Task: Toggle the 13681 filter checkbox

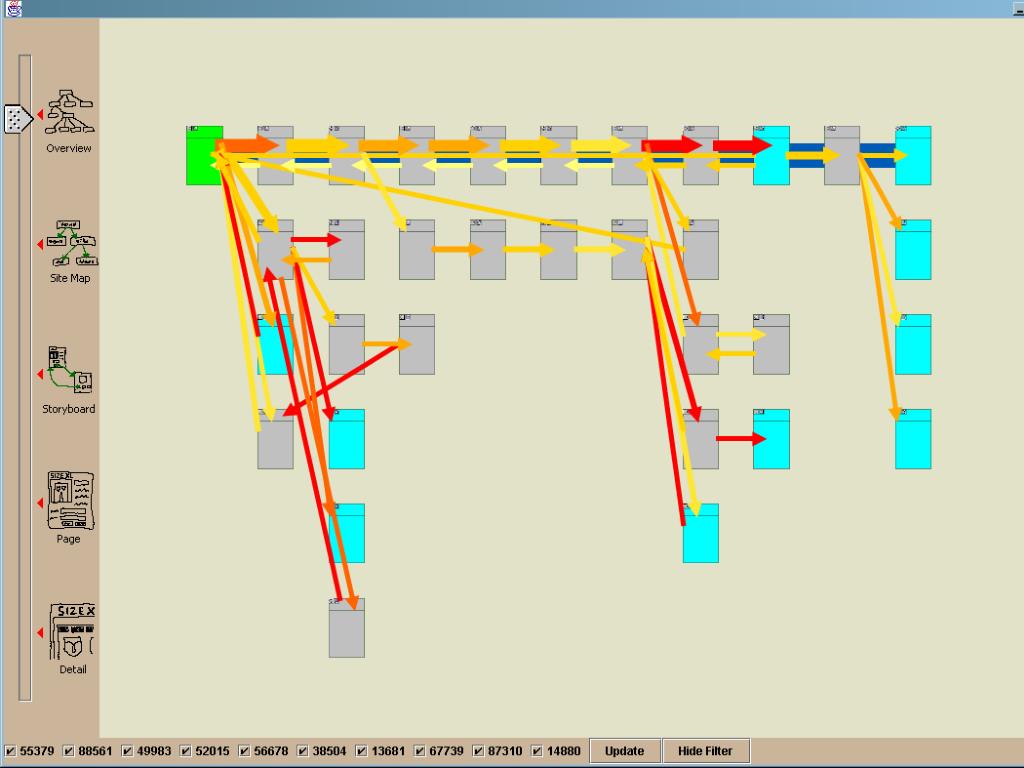Action: pos(361,751)
